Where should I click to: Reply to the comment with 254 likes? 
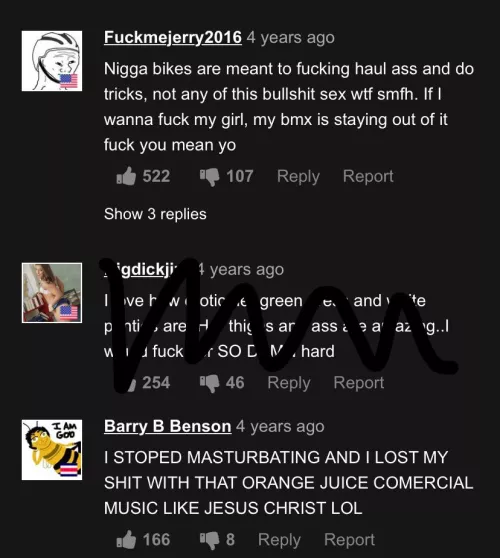[x=289, y=383]
